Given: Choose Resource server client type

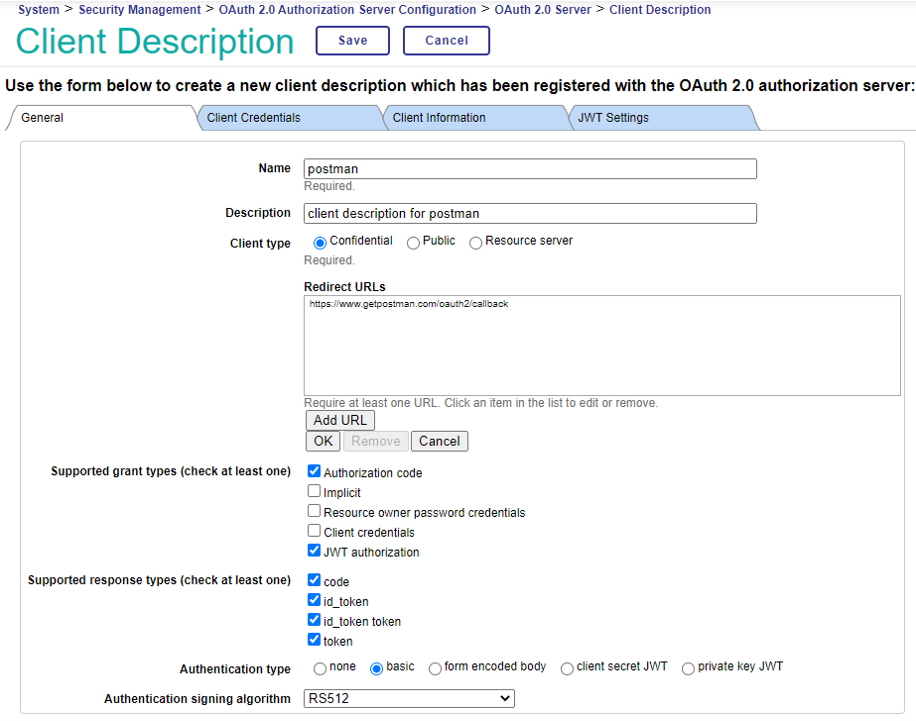Looking at the screenshot, I should [x=476, y=242].
